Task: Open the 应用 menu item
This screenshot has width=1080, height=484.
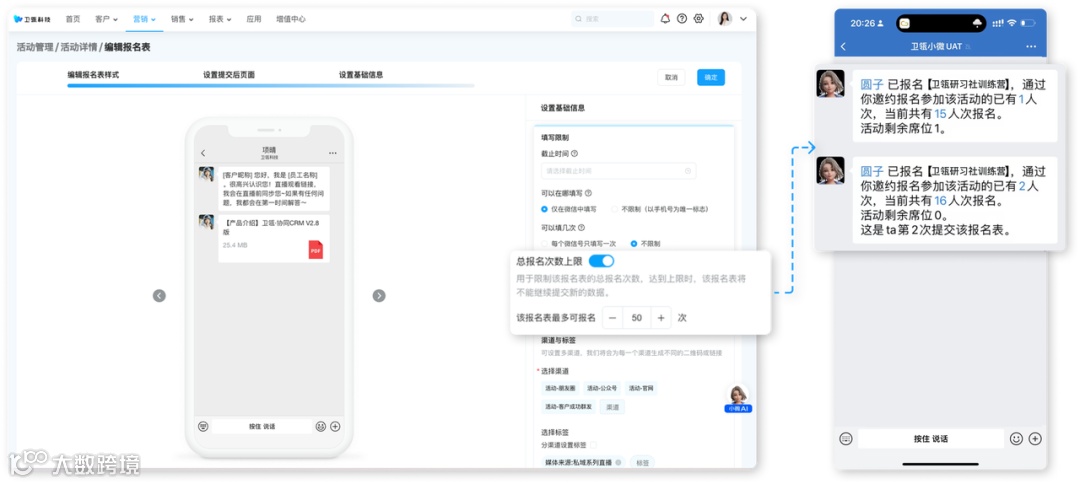Action: tap(253, 19)
